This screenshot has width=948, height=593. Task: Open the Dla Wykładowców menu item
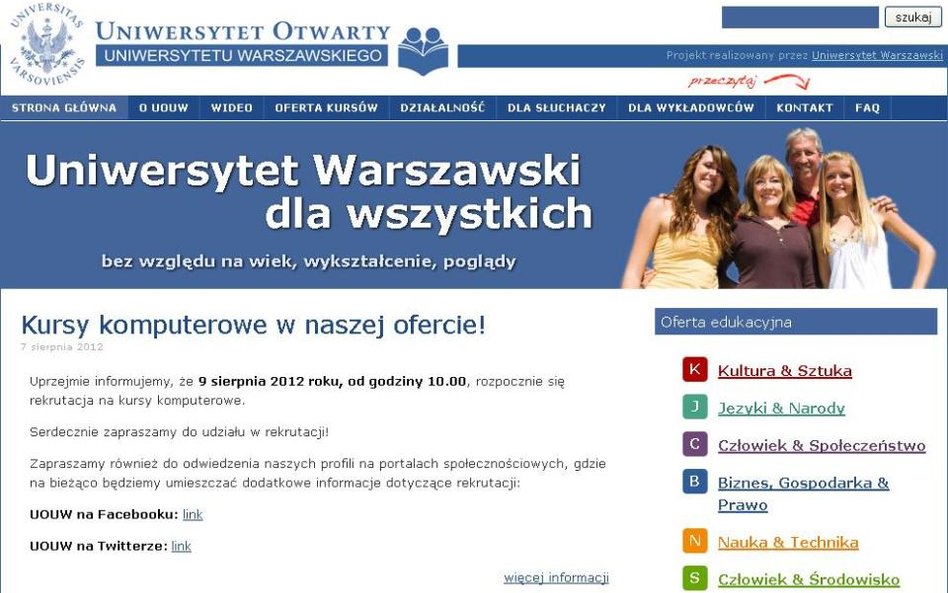pyautogui.click(x=691, y=108)
